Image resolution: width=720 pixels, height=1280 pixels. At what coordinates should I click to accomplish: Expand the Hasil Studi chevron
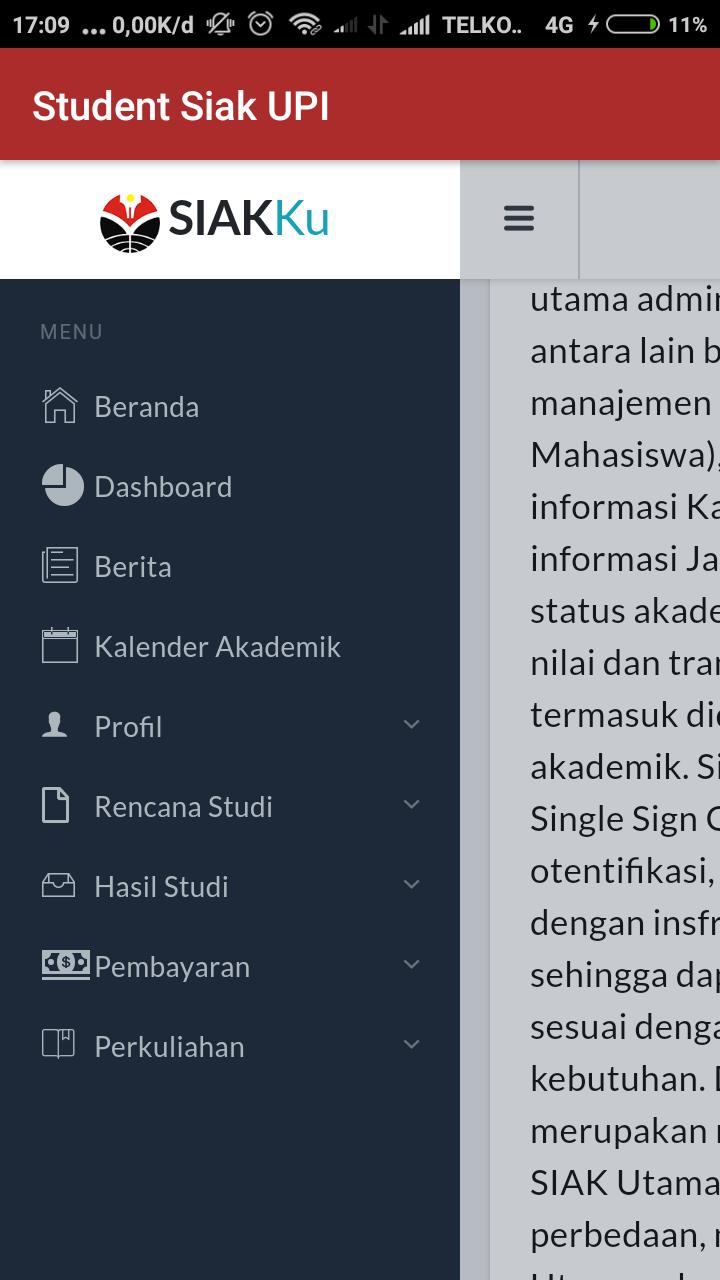coord(412,885)
